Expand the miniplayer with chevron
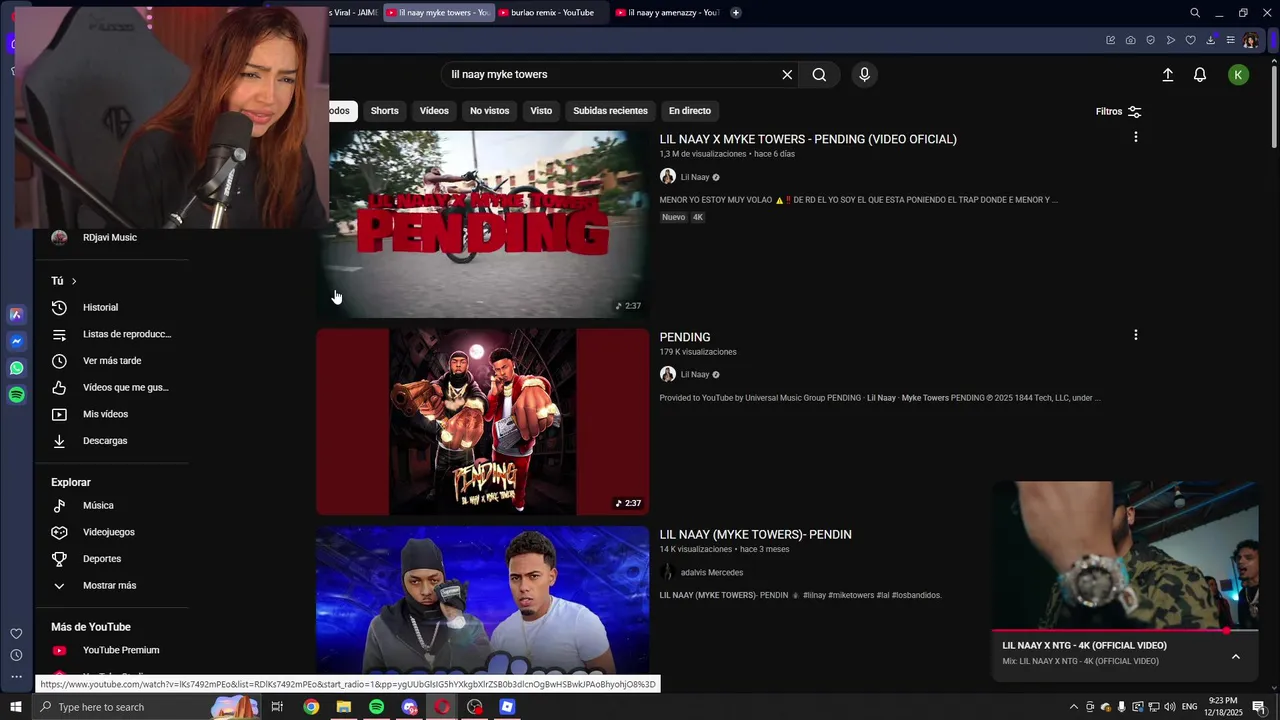This screenshot has height=720, width=1280. click(x=1236, y=657)
